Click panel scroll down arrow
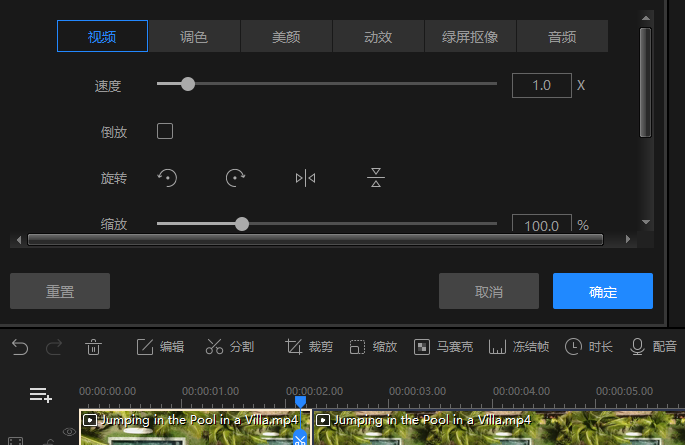Image resolution: width=685 pixels, height=445 pixels. pos(646,222)
